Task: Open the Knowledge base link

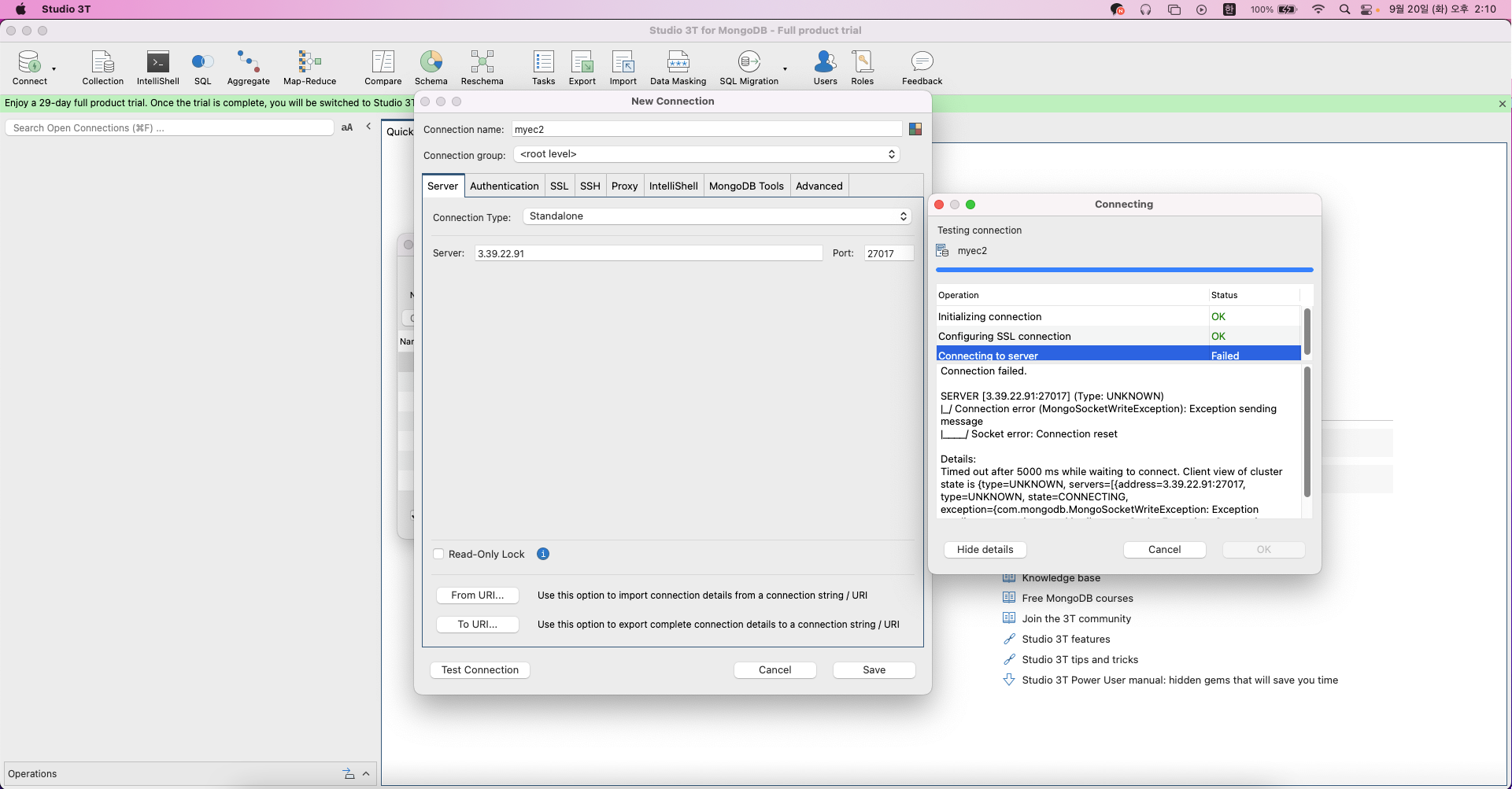Action: click(1061, 578)
